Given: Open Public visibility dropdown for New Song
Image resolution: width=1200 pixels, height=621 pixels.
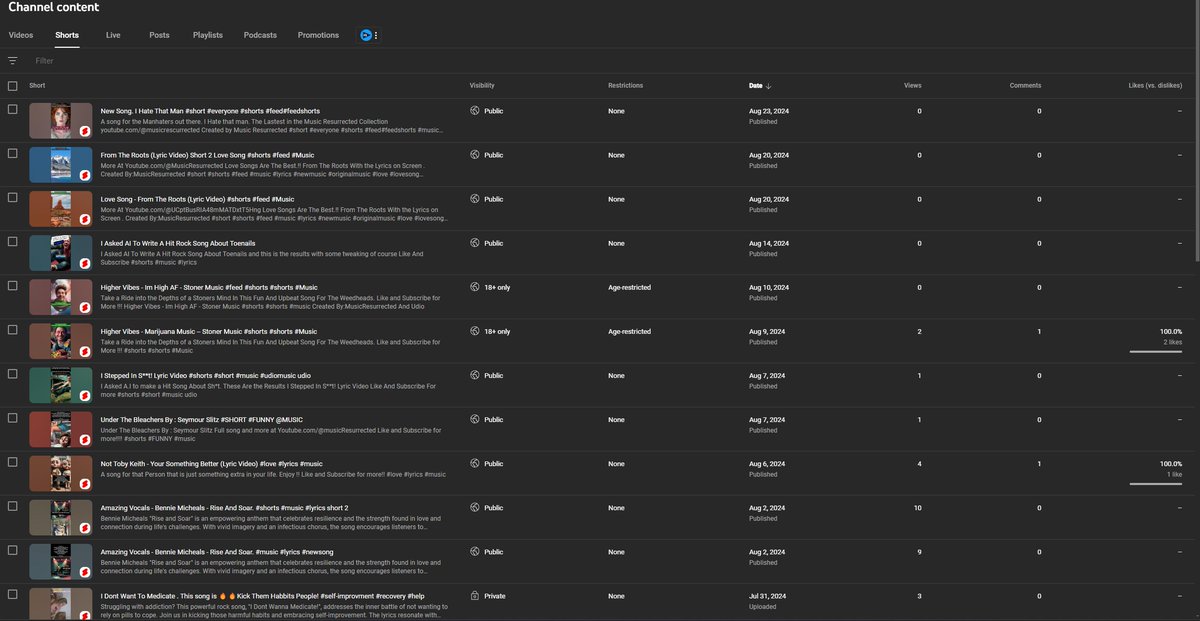Looking at the screenshot, I should click(x=494, y=111).
